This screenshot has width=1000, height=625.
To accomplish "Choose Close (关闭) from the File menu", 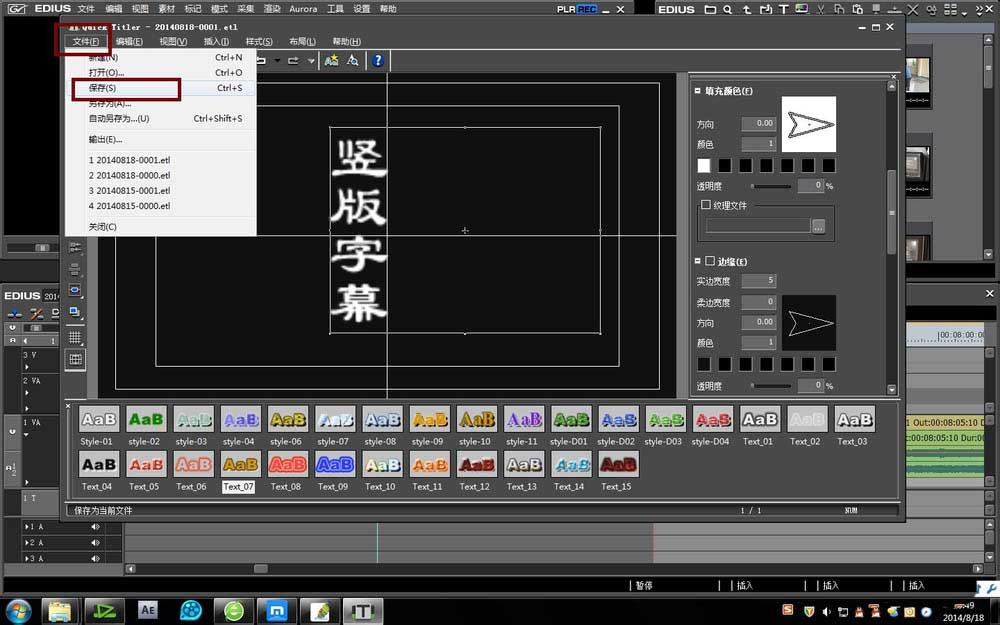I will [x=160, y=227].
